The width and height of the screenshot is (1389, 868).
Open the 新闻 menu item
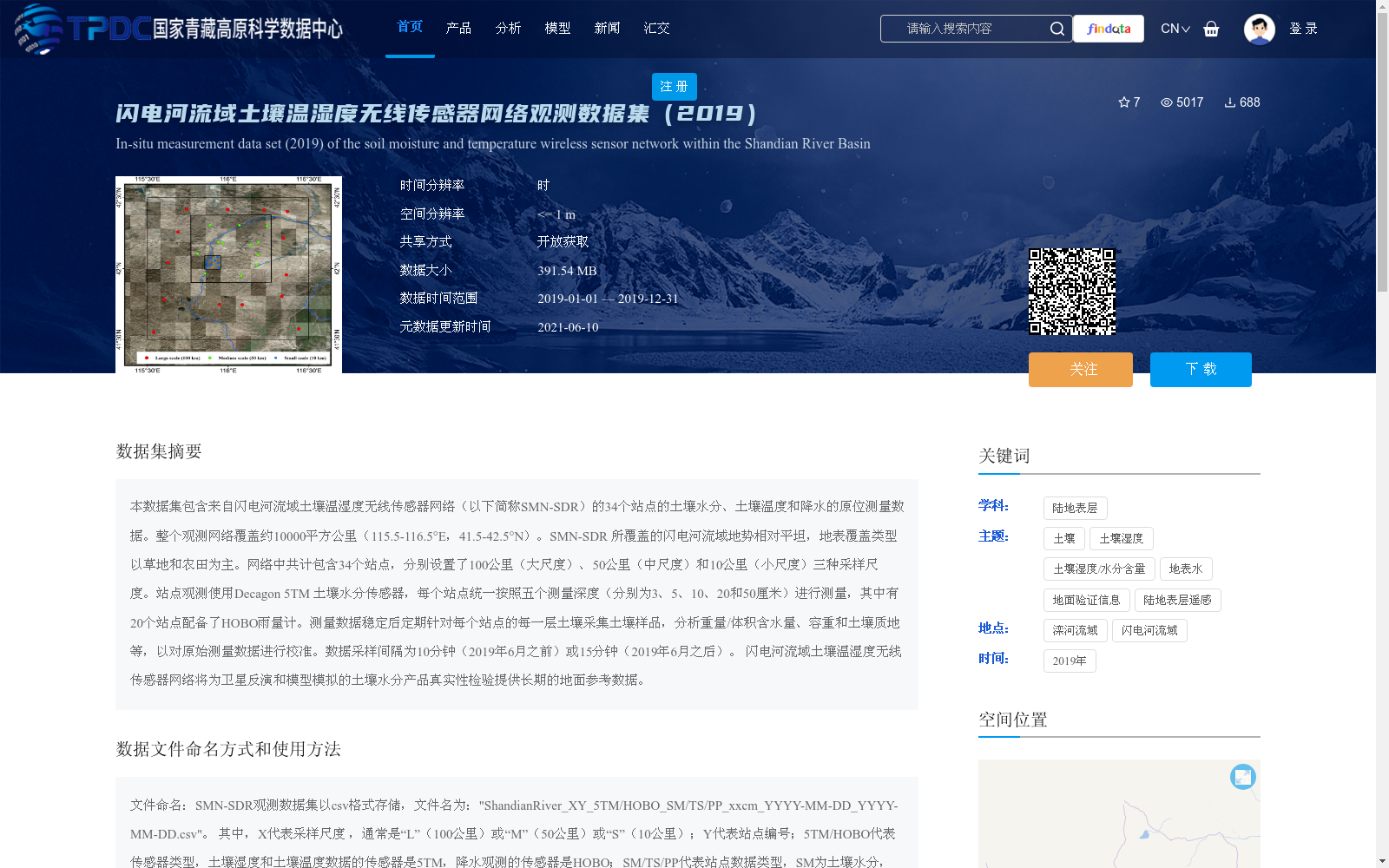(608, 28)
